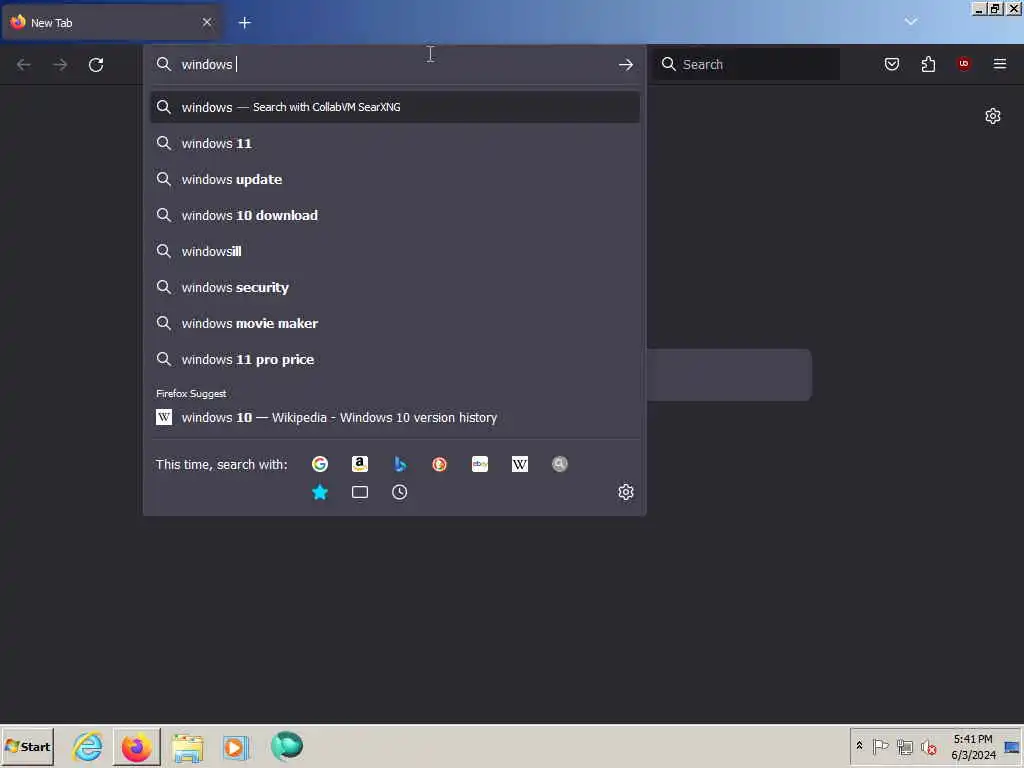Search with Google icon
The image size is (1024, 768).
(320, 464)
